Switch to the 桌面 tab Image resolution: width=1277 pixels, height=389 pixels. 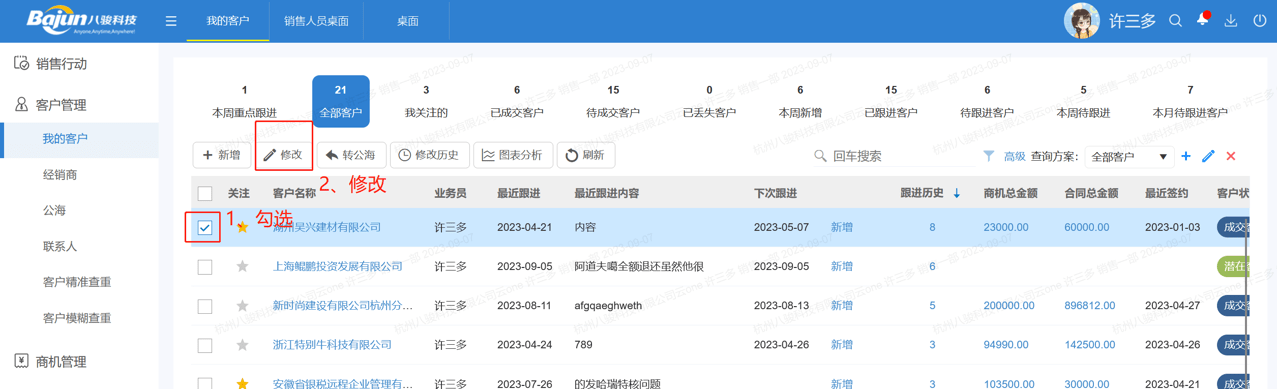pos(407,21)
